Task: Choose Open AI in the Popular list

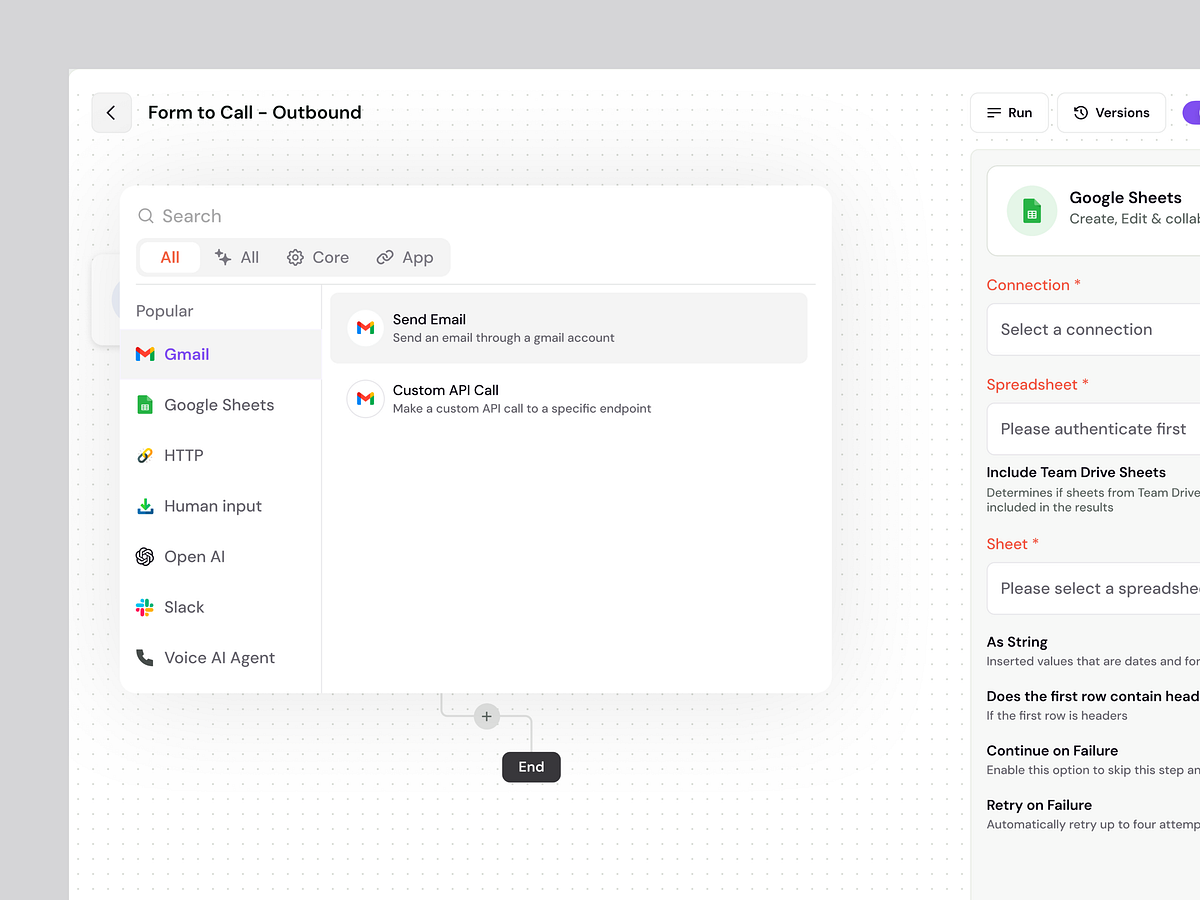Action: coord(220,557)
